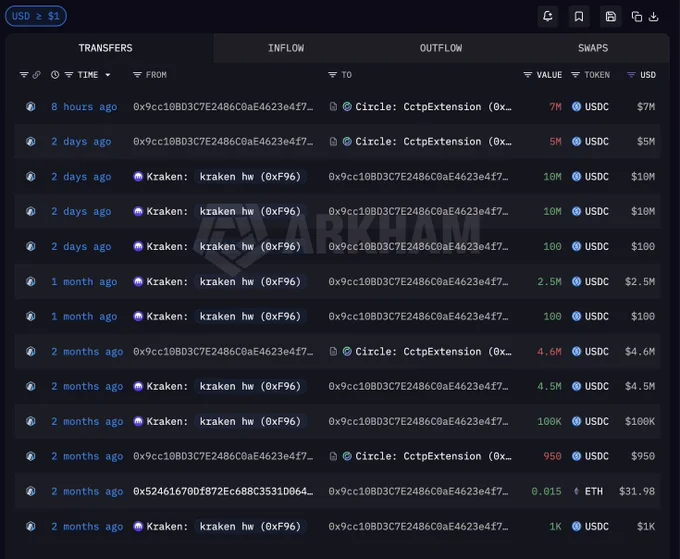
Task: Click chain icon on the $1K row
Action: click(x=30, y=526)
